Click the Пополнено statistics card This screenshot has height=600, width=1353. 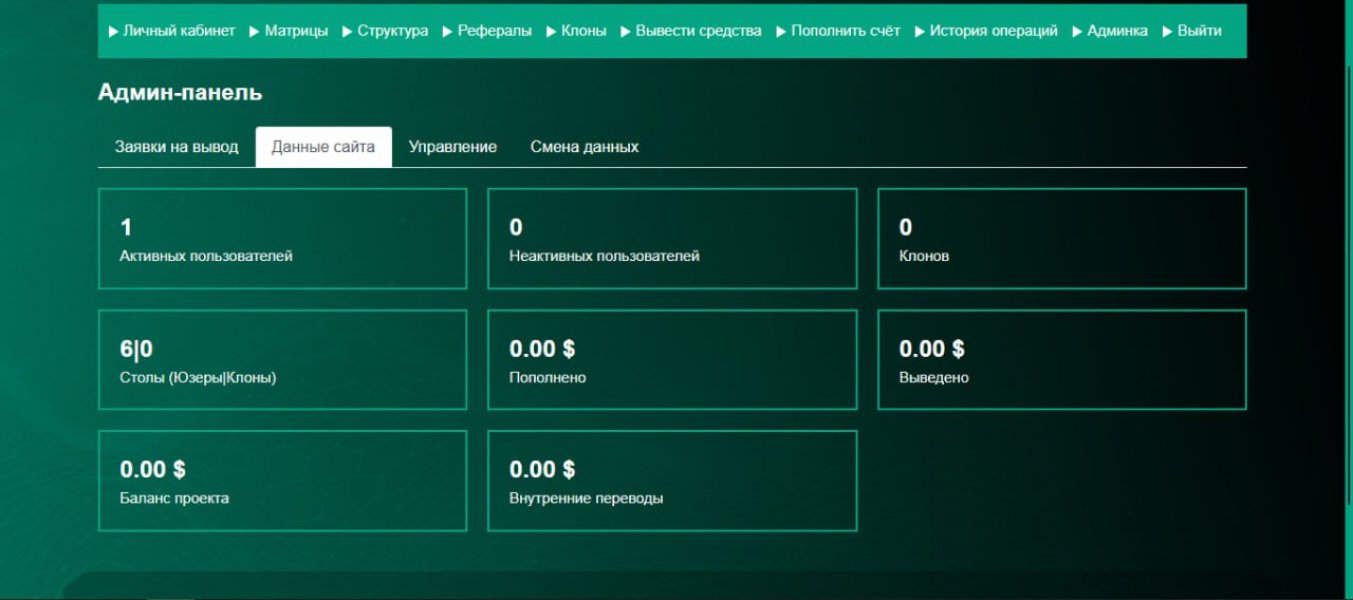[x=672, y=358]
